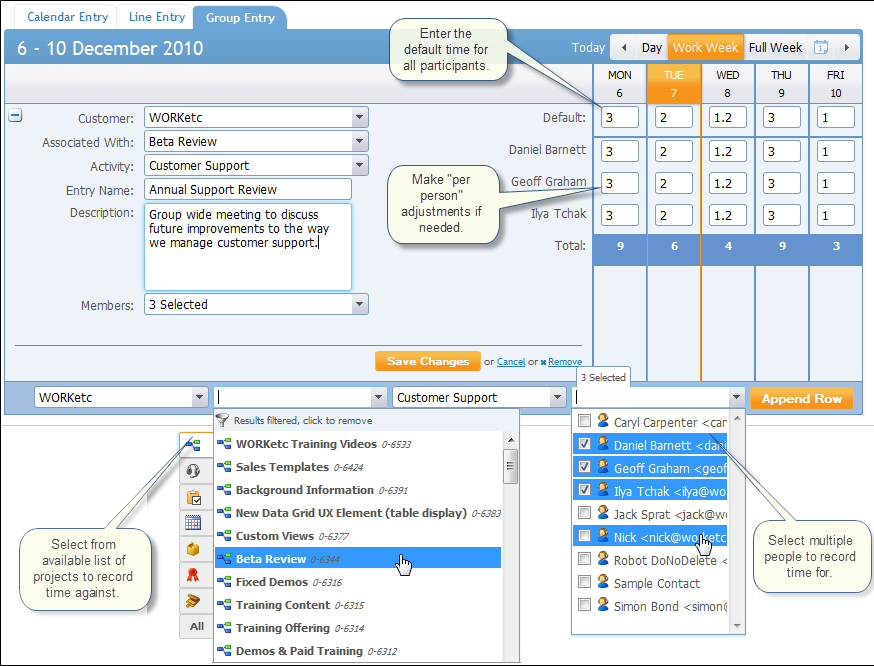
Task: Click the red award ribbon filter icon
Action: 194,575
